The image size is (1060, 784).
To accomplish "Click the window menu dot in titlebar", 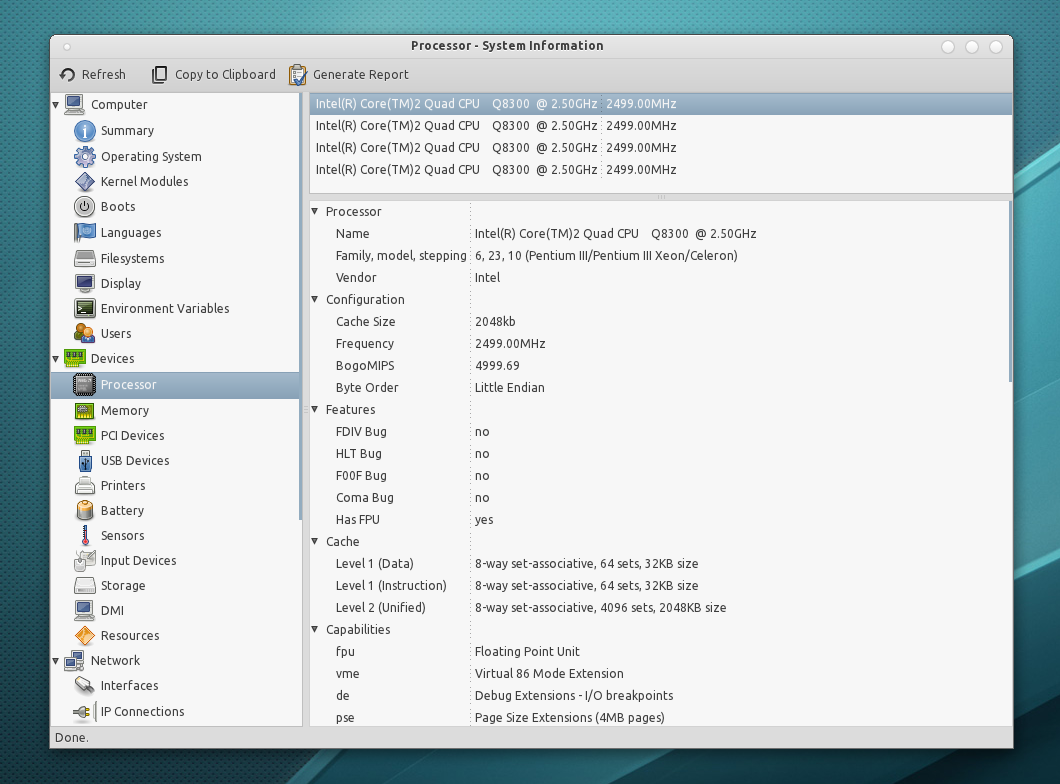I will (x=67, y=47).
